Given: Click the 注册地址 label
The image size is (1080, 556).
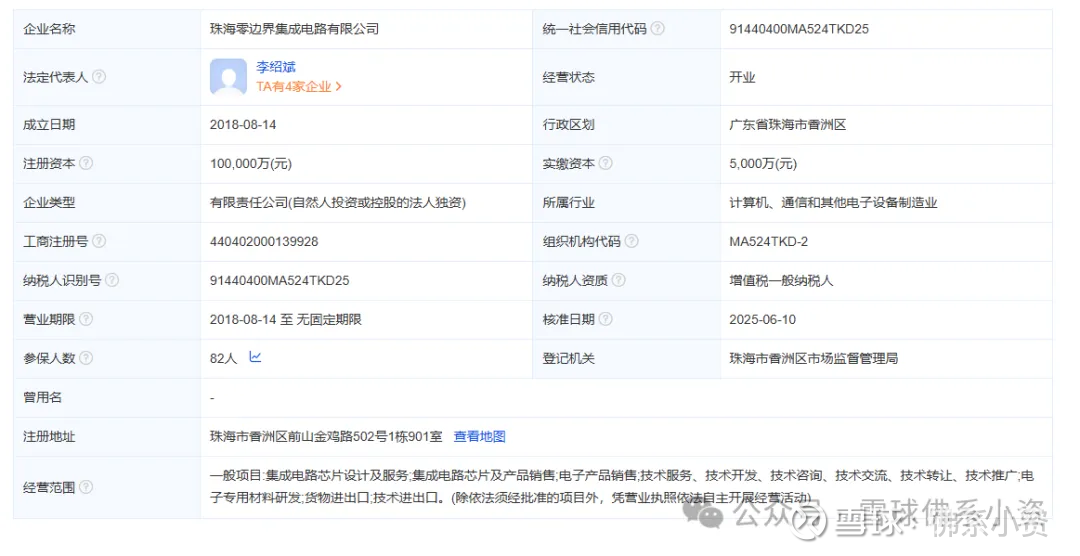Looking at the screenshot, I should click(x=49, y=436).
